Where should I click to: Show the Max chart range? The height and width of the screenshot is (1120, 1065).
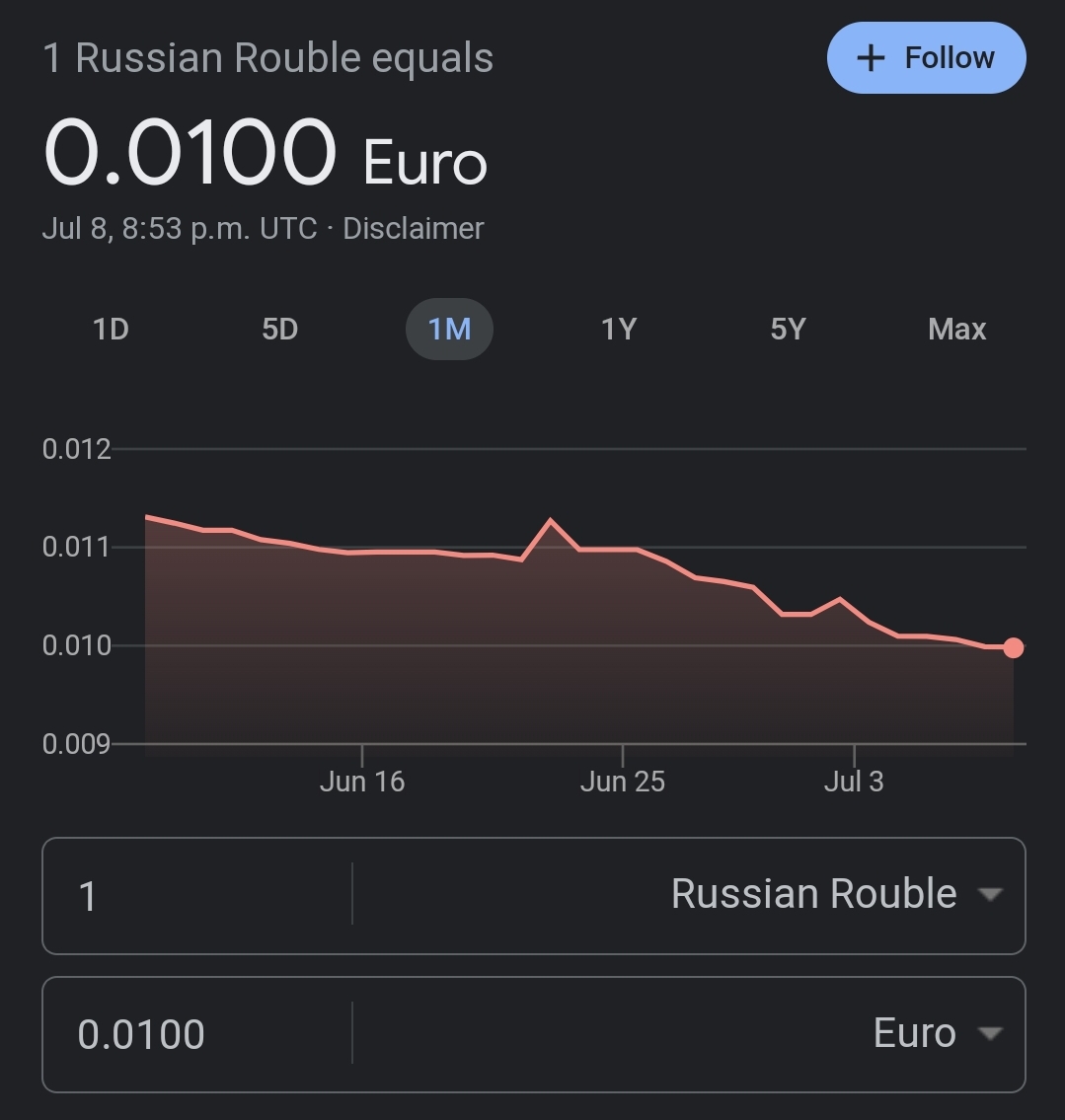[x=957, y=330]
